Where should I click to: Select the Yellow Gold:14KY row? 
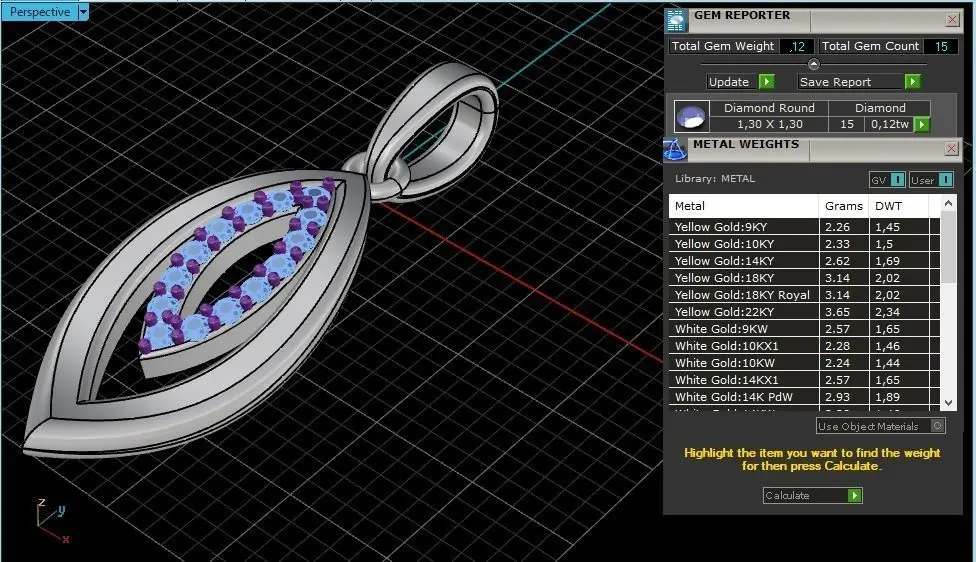[804, 261]
